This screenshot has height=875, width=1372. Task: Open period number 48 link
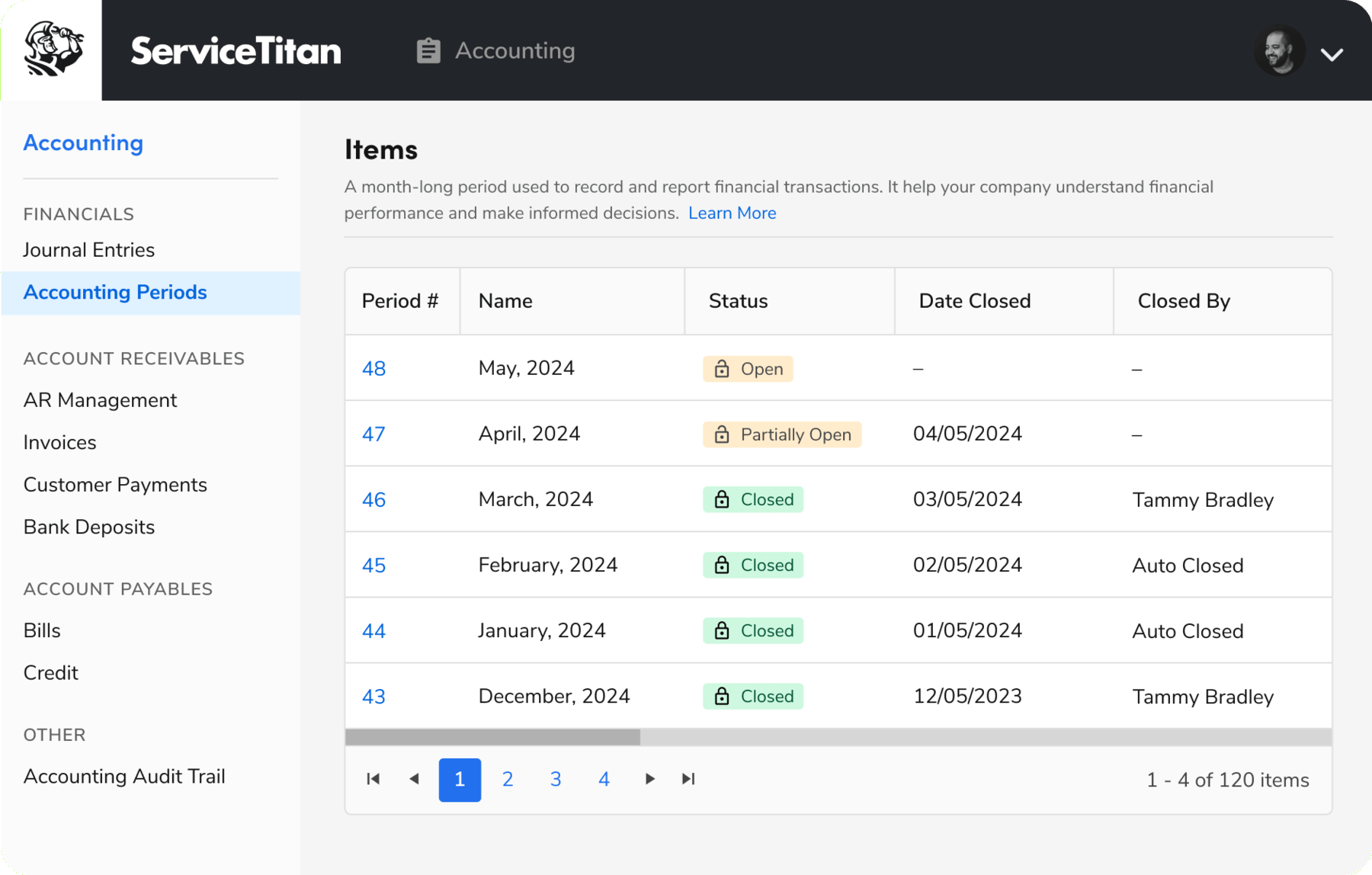point(373,369)
